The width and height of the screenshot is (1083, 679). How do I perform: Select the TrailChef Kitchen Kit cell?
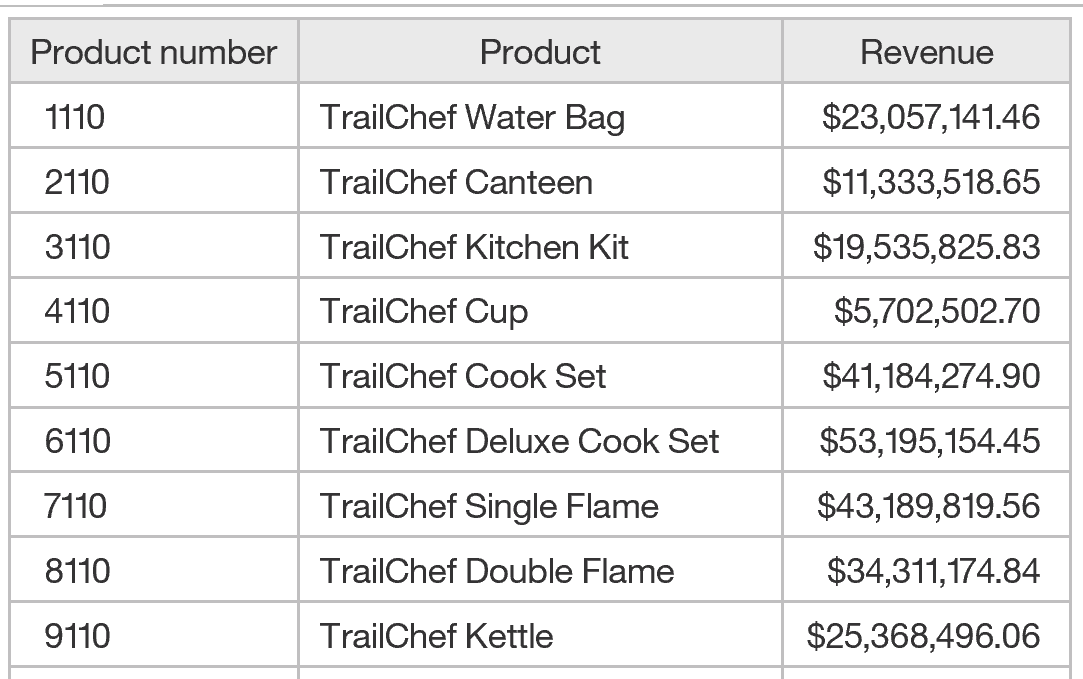pos(540,246)
